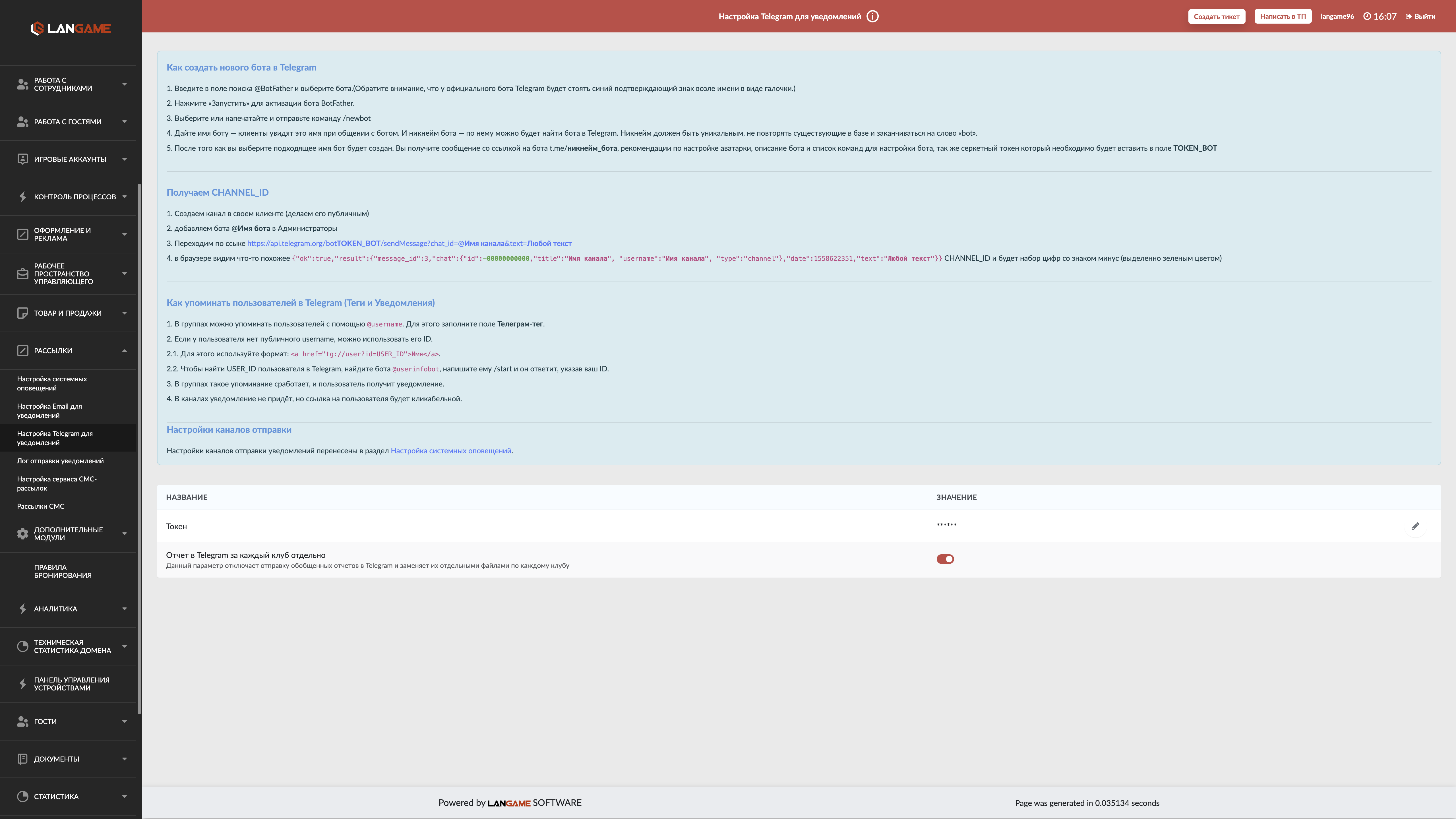Click the gear icon for Дополнительные модули

pyautogui.click(x=23, y=533)
